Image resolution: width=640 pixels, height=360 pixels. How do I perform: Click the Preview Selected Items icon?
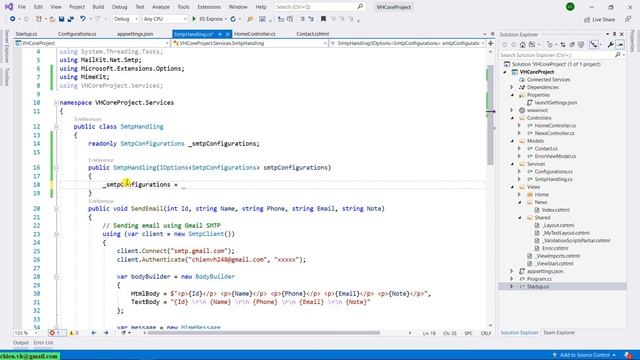620,44
